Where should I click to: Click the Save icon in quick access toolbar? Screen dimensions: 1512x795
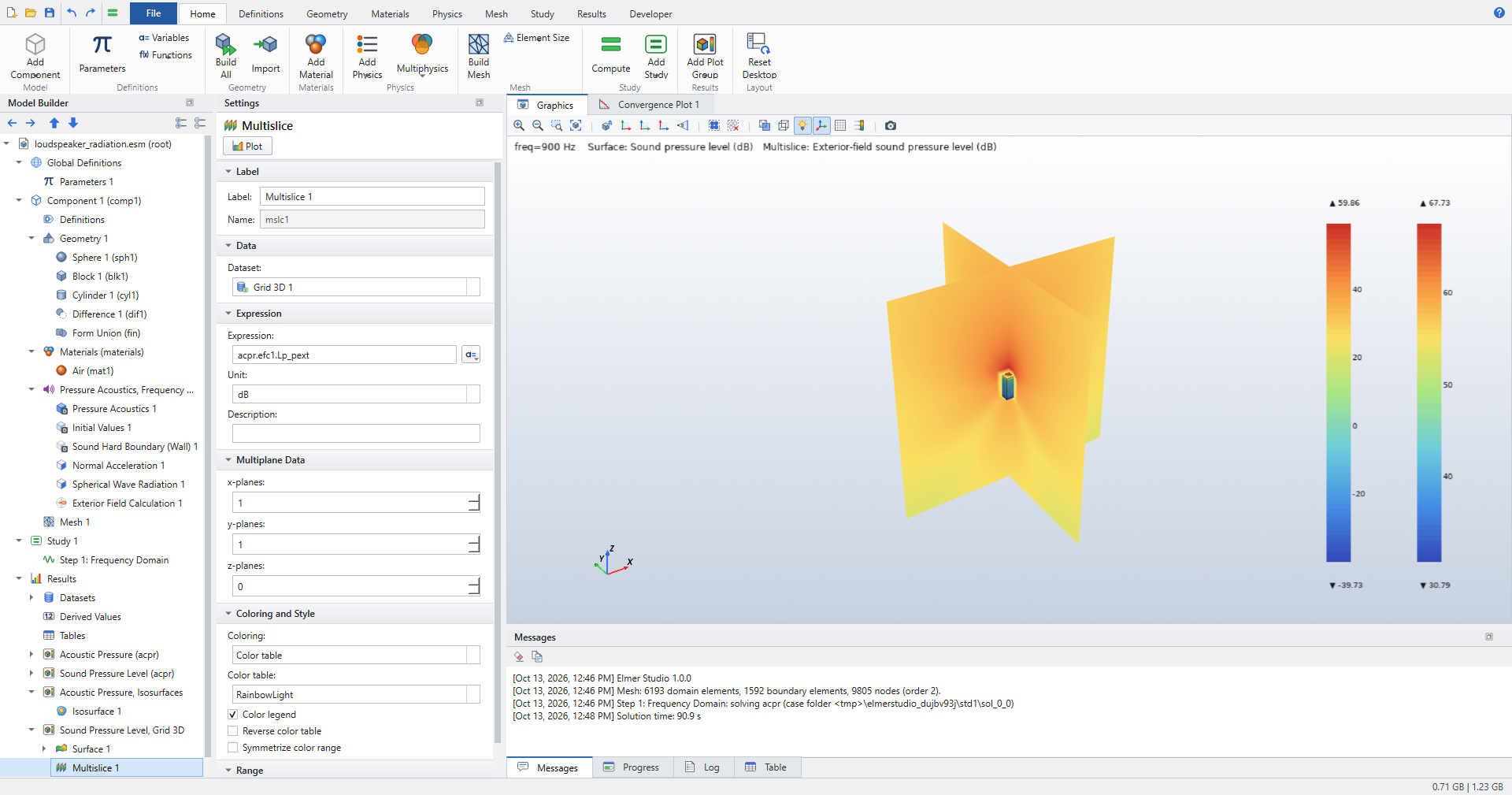[50, 13]
